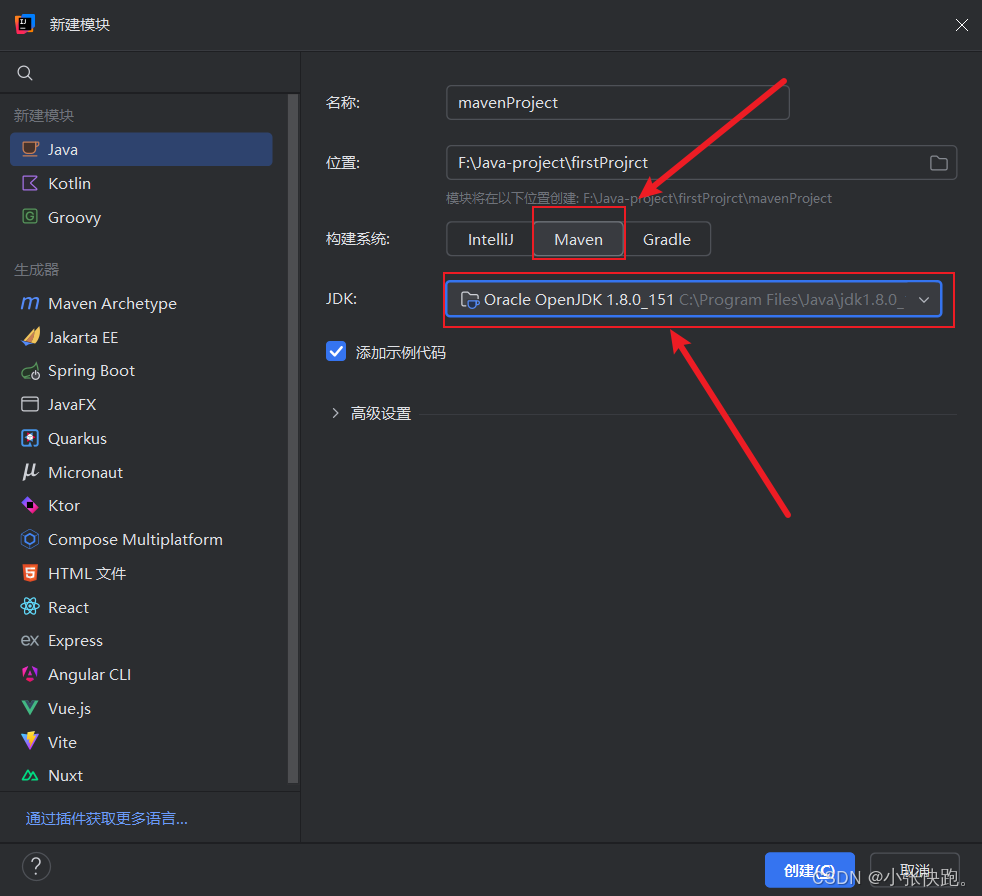
Task: Select Nuxt generator label
Action: coord(65,775)
